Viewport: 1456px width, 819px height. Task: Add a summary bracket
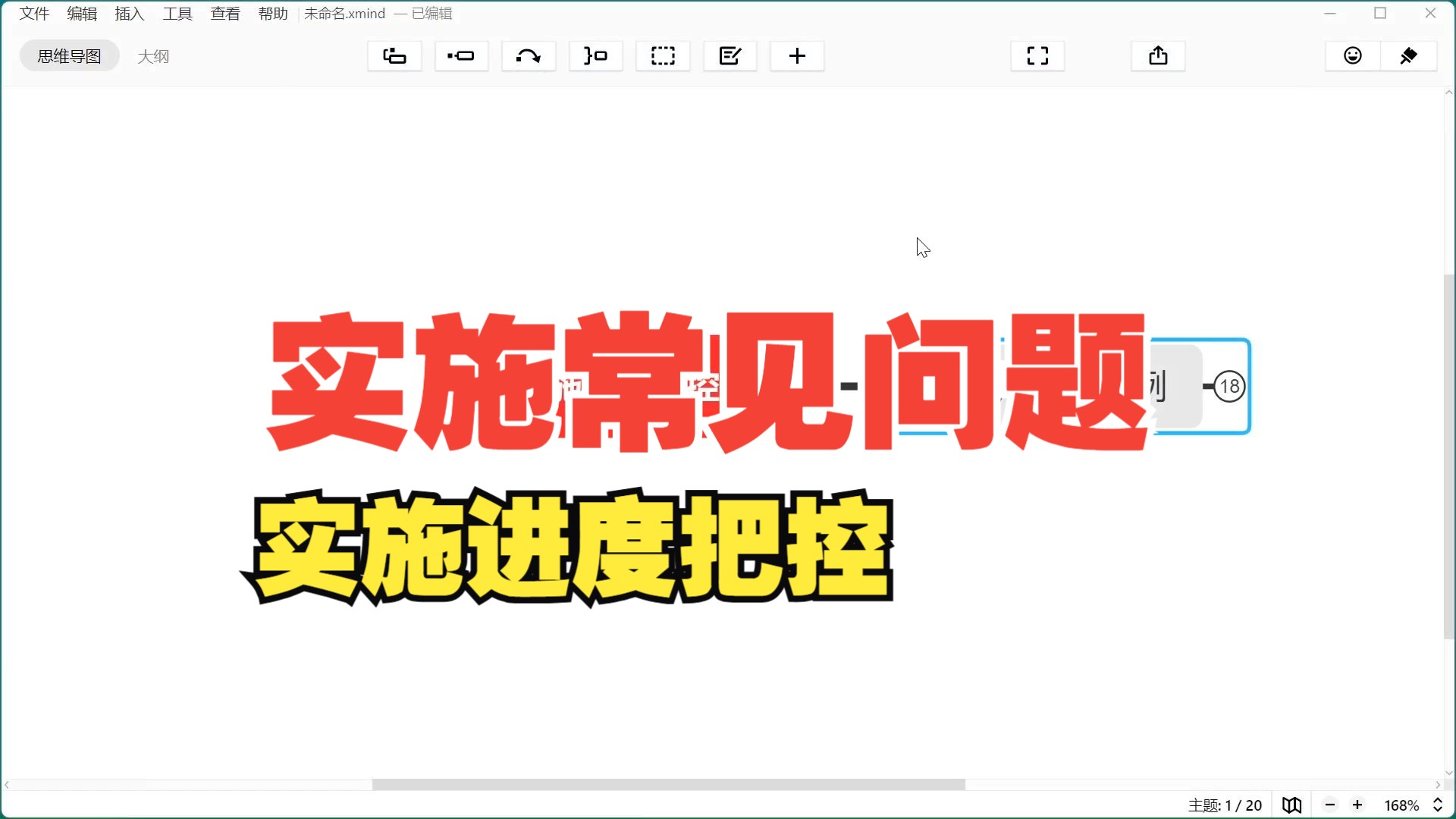tap(595, 56)
